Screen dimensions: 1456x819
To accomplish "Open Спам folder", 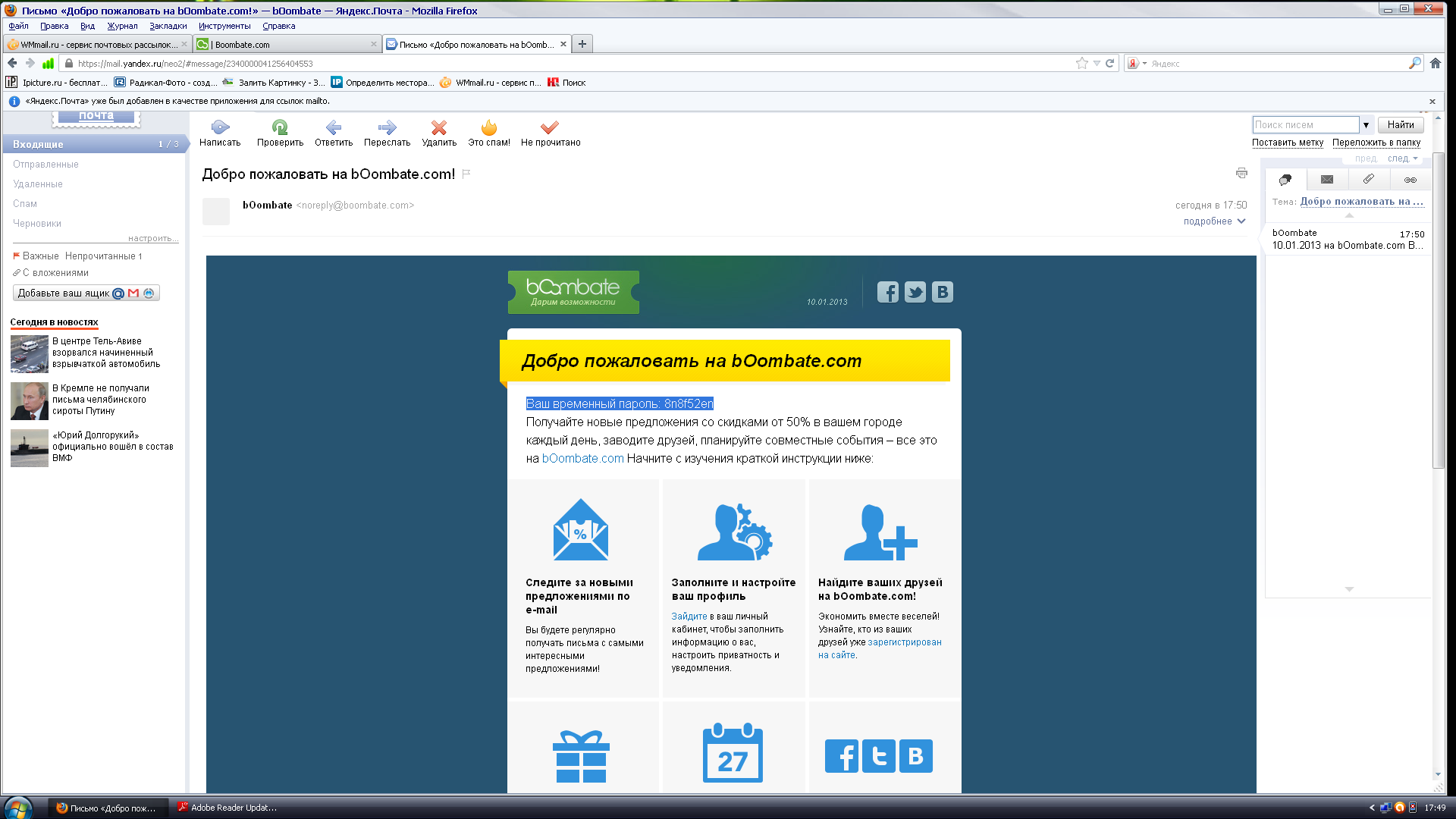I will [x=25, y=203].
